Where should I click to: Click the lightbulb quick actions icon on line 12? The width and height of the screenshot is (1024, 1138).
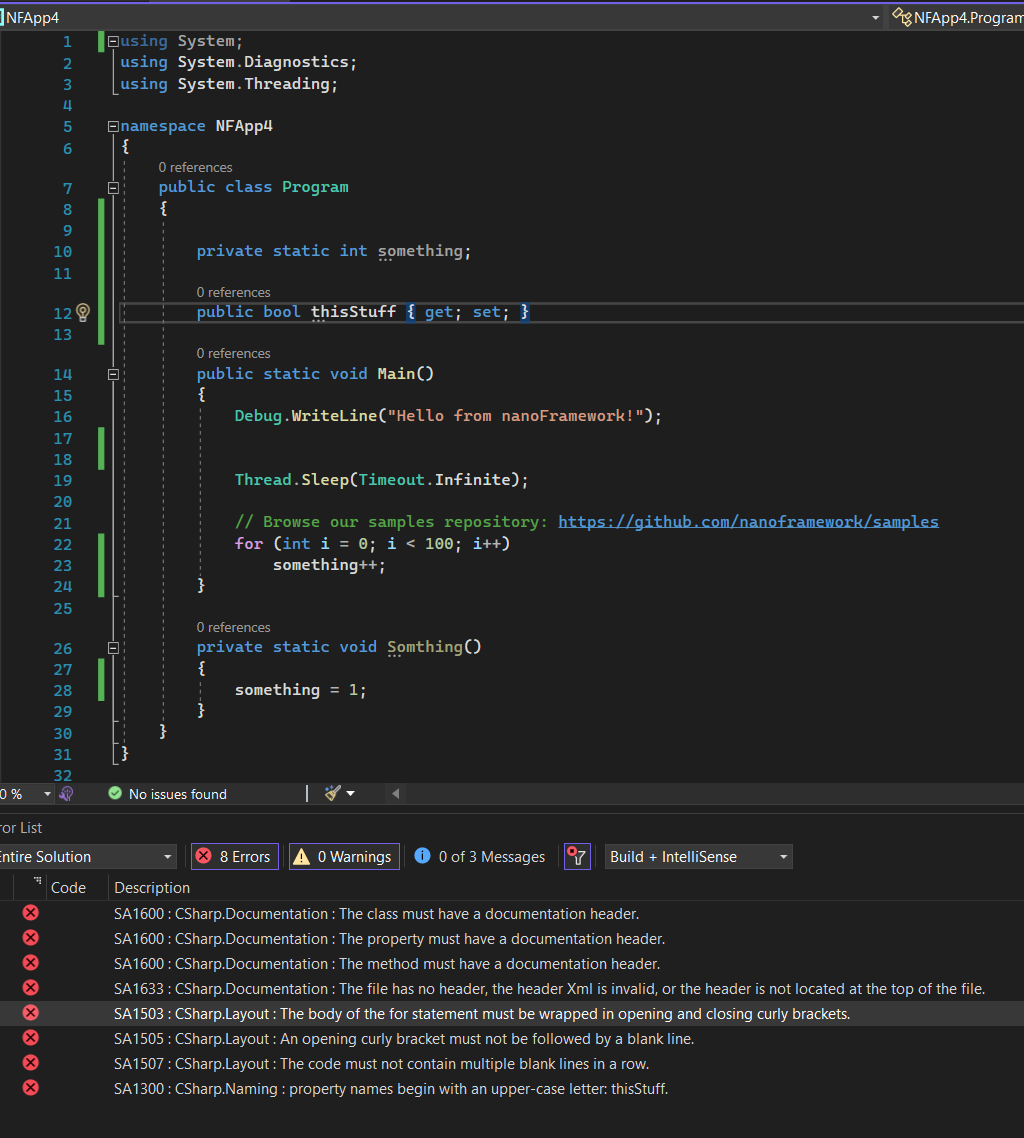[83, 312]
